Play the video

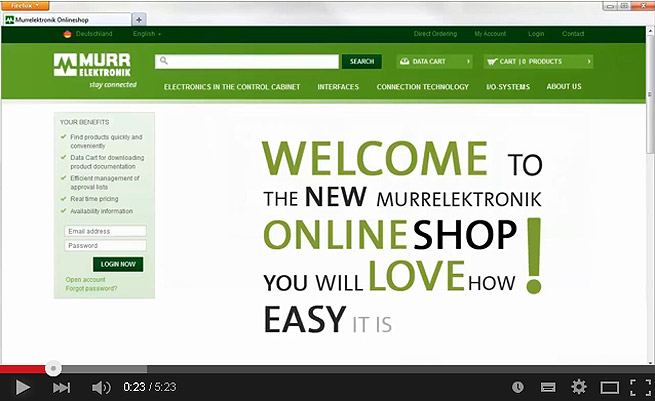click(23, 387)
